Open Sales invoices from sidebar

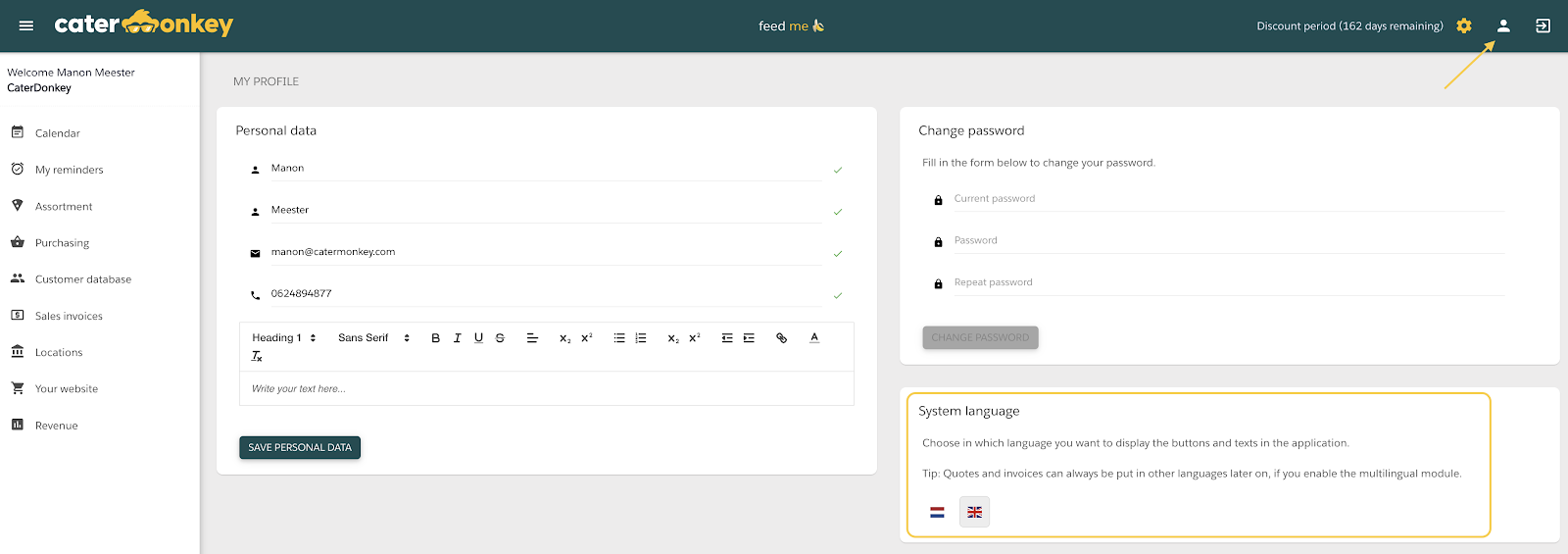(69, 316)
